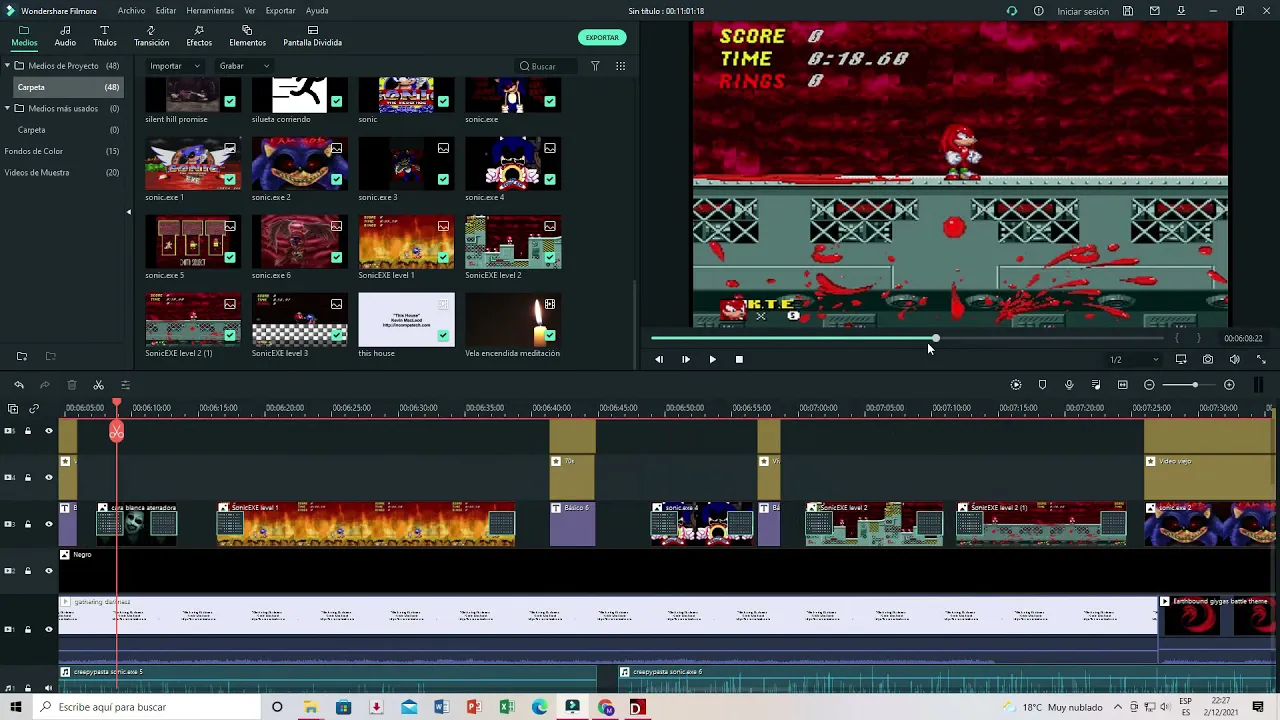Click Iniciar sesión
The width and height of the screenshot is (1280, 720).
click(1083, 11)
